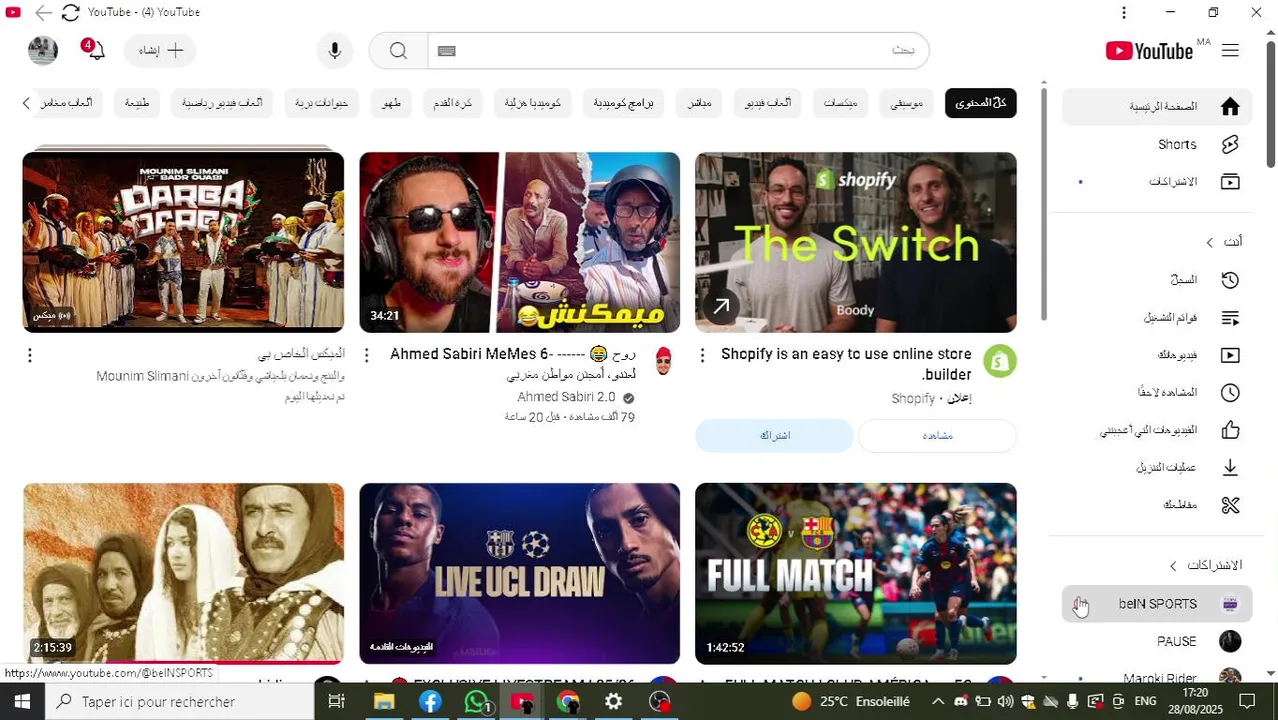Select the 'كرة القدم' chip
This screenshot has height=720, width=1278.
pos(452,103)
